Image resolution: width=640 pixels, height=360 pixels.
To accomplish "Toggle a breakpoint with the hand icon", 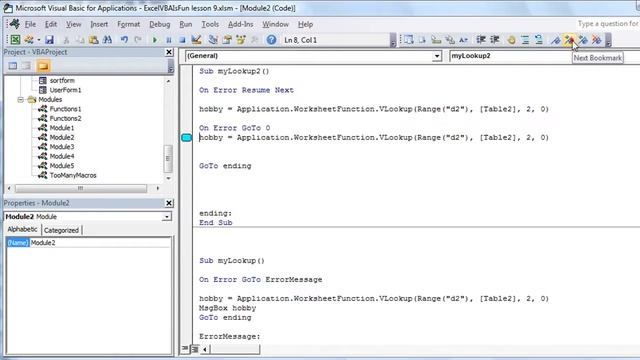I will click(511, 40).
